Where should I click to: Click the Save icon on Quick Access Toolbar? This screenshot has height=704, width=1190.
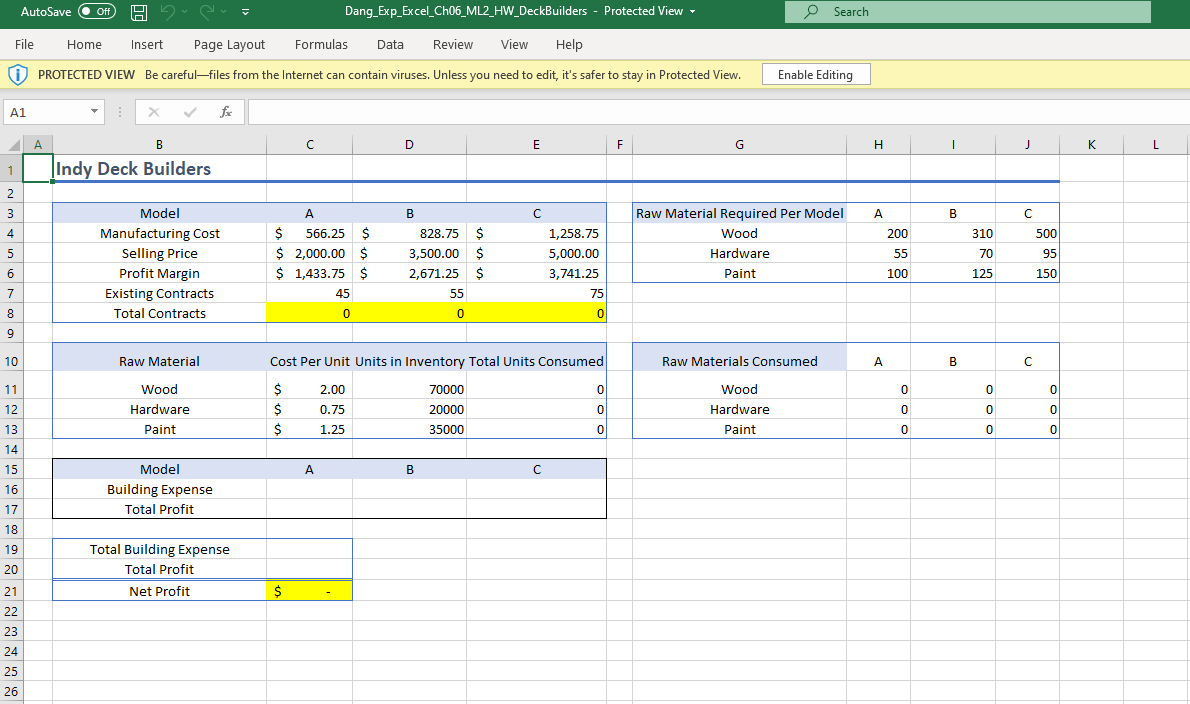tap(138, 11)
